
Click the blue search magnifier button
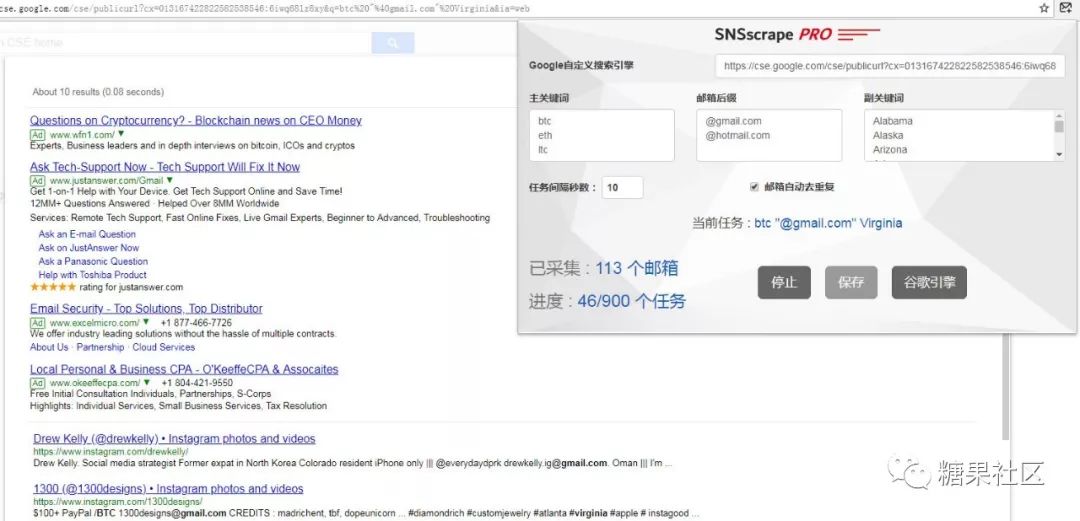click(393, 43)
